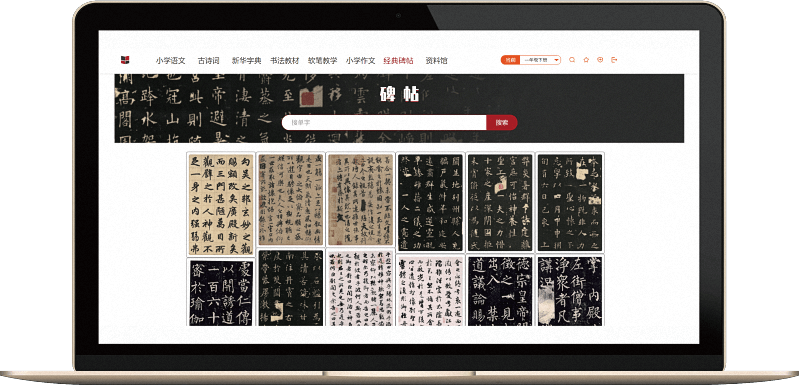Open the first beige calligraphy rubbing thumbnail
The width and height of the screenshot is (800, 385).
[221, 204]
